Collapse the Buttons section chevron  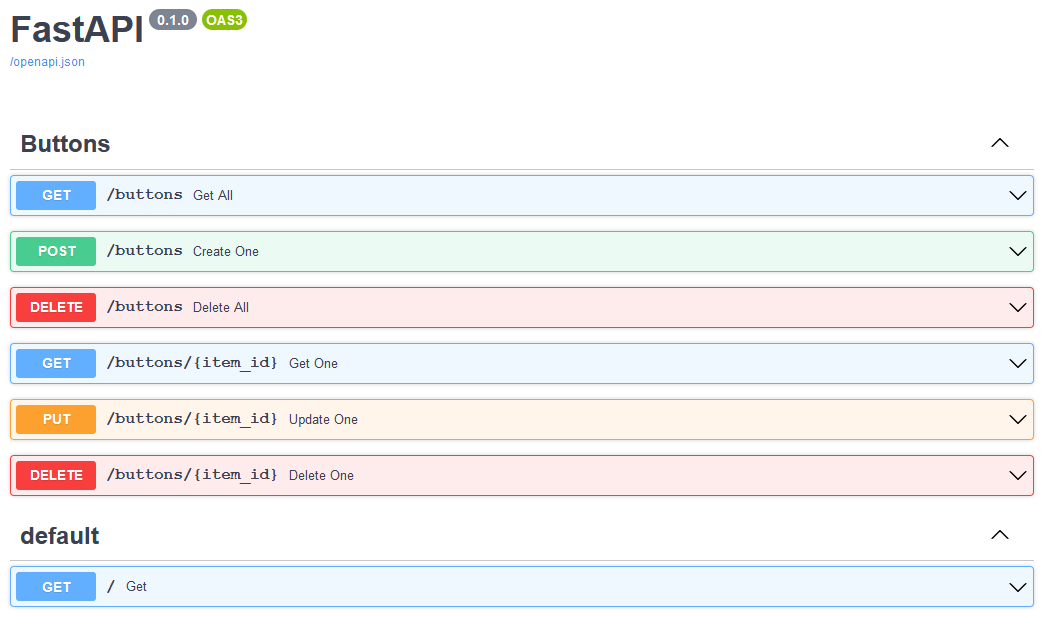pos(1000,143)
